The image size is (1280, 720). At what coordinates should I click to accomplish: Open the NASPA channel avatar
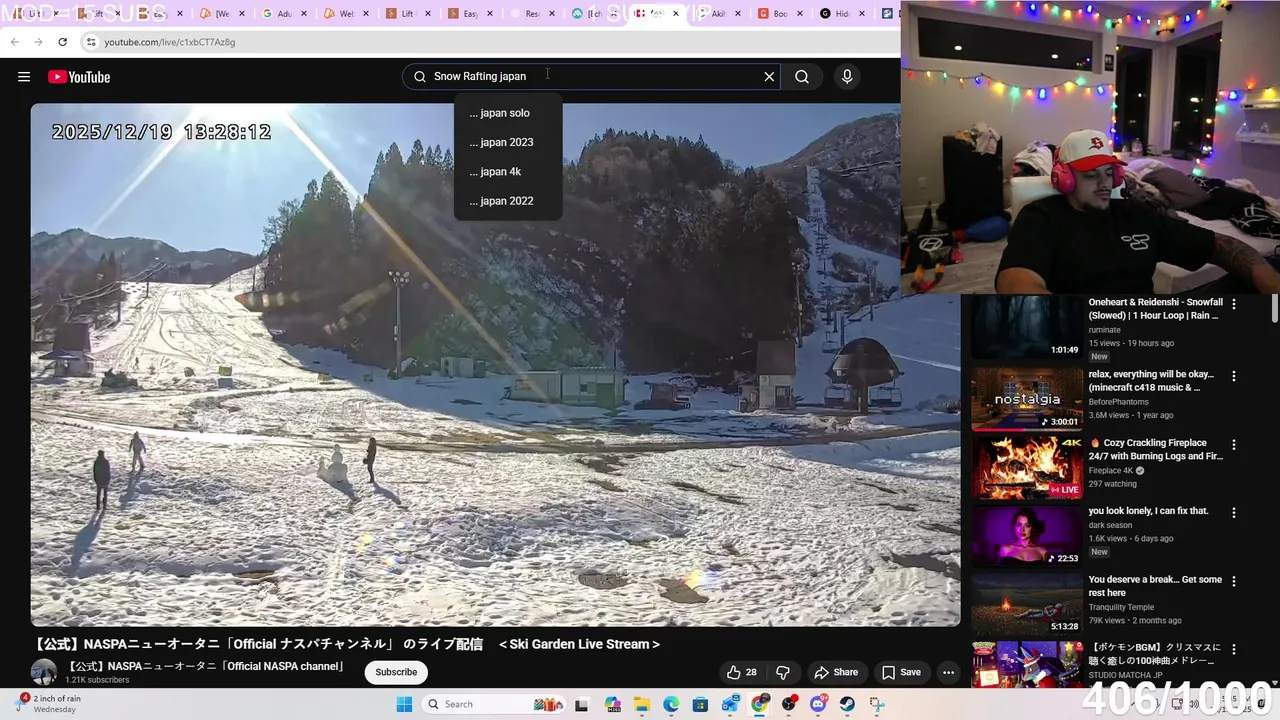44,672
